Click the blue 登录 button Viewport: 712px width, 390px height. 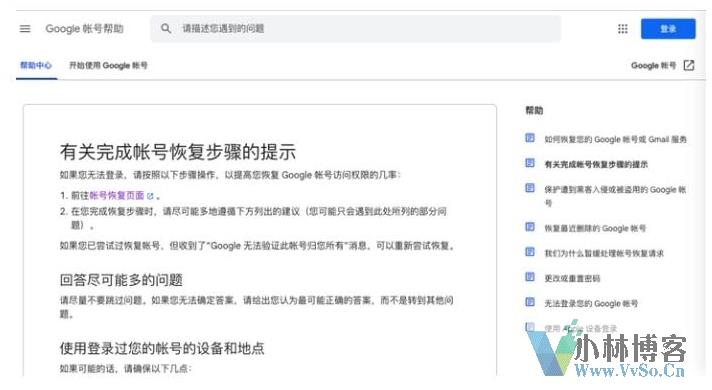(668, 29)
